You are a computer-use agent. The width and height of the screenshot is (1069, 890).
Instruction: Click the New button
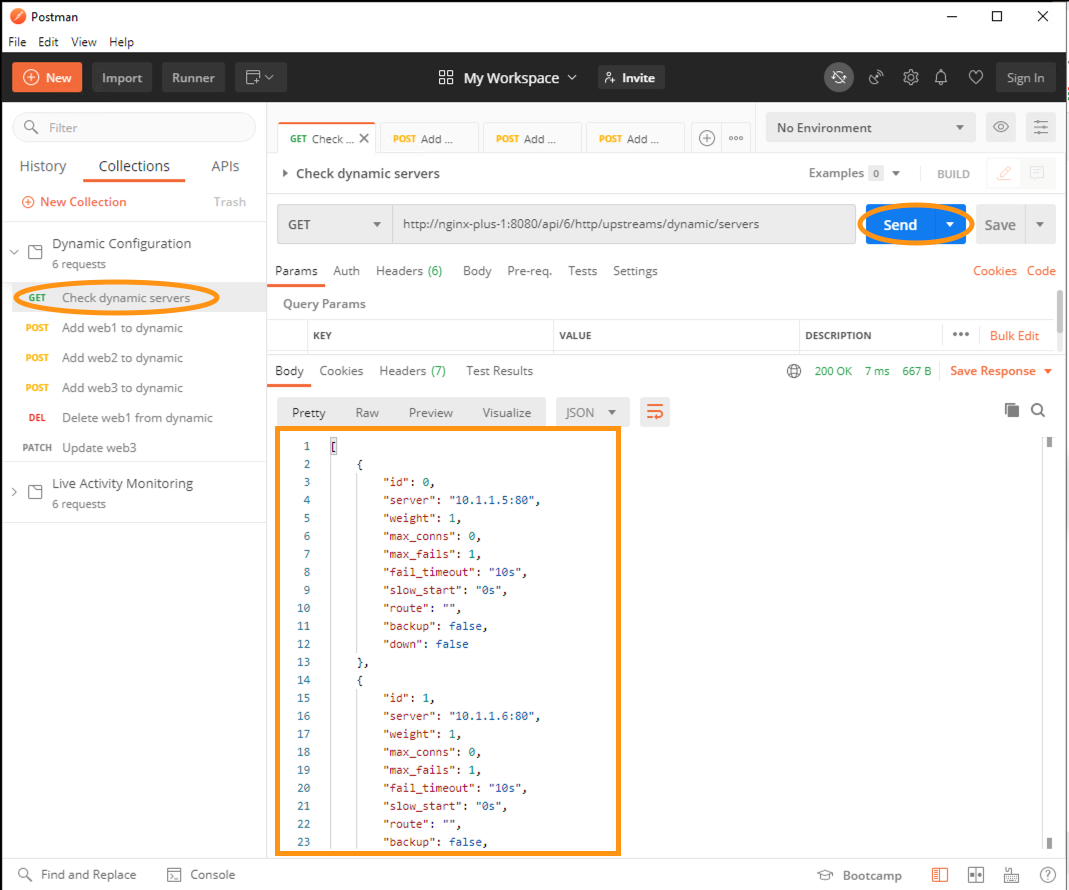click(x=47, y=78)
